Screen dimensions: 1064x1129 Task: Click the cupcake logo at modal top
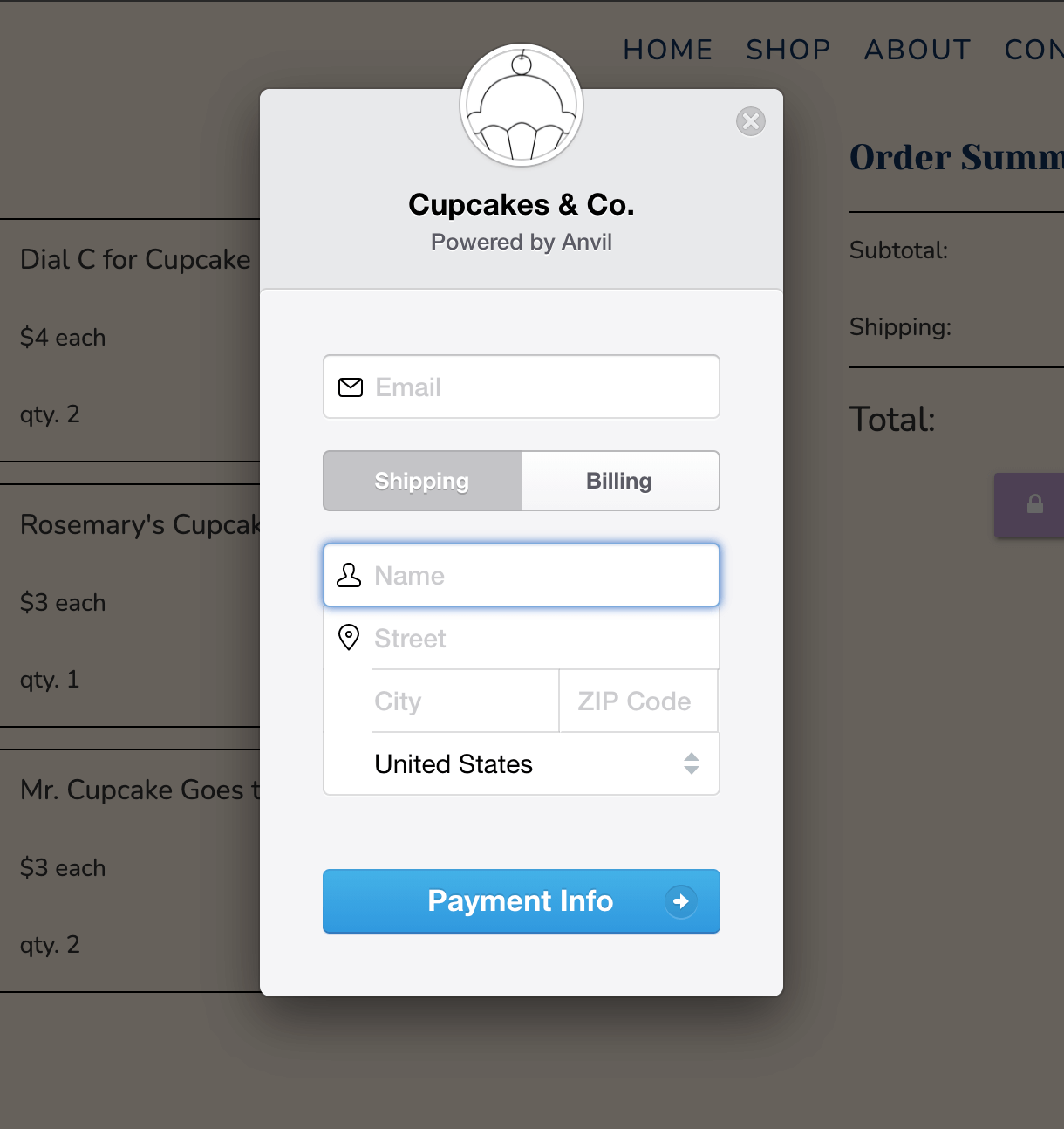pos(522,106)
